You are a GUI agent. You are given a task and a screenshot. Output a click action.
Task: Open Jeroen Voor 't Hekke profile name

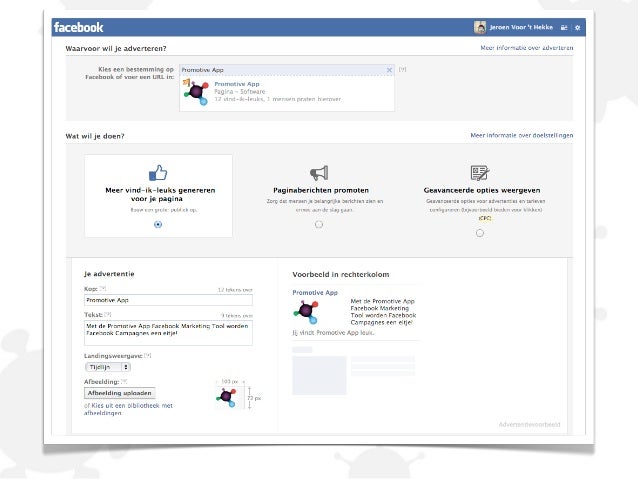(x=521, y=27)
